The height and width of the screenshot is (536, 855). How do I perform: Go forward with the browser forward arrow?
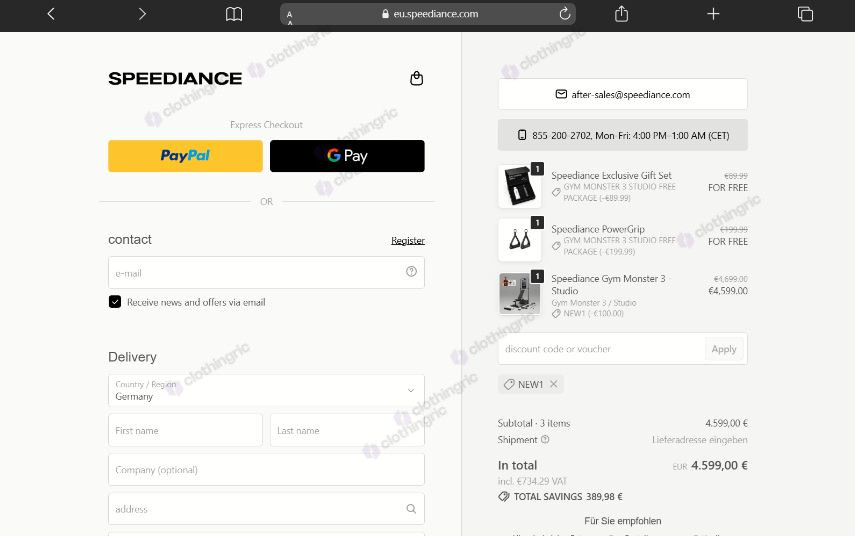[x=142, y=14]
